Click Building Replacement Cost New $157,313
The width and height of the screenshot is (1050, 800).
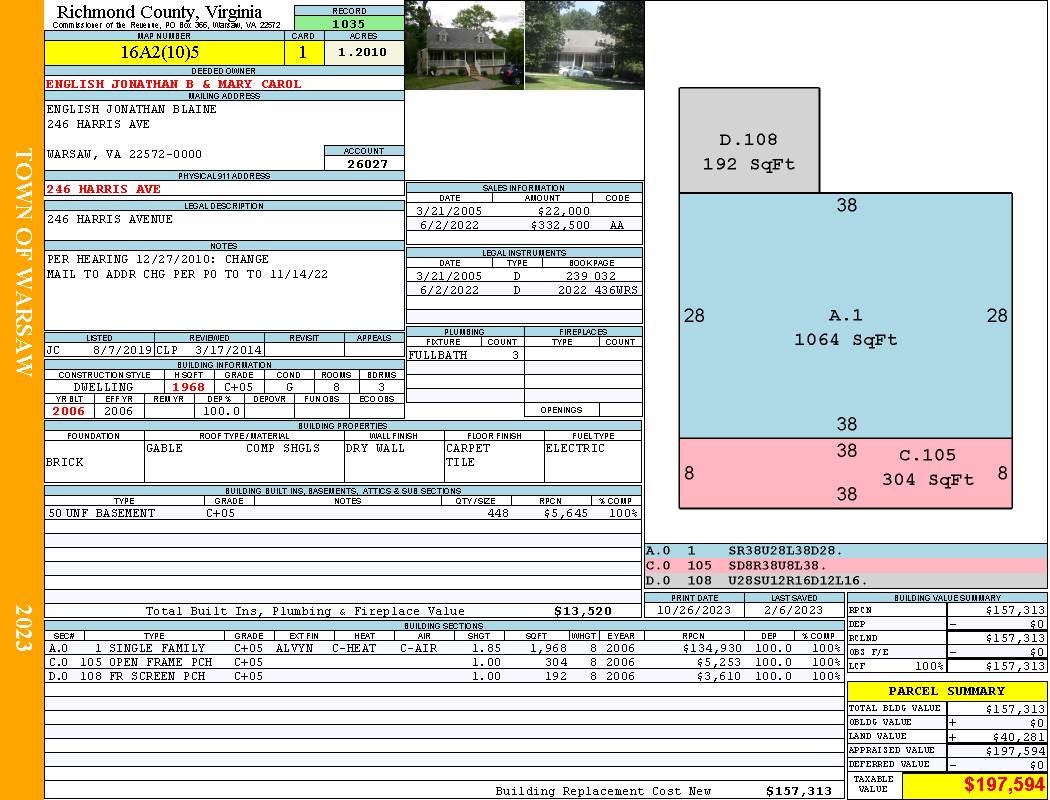pos(798,791)
